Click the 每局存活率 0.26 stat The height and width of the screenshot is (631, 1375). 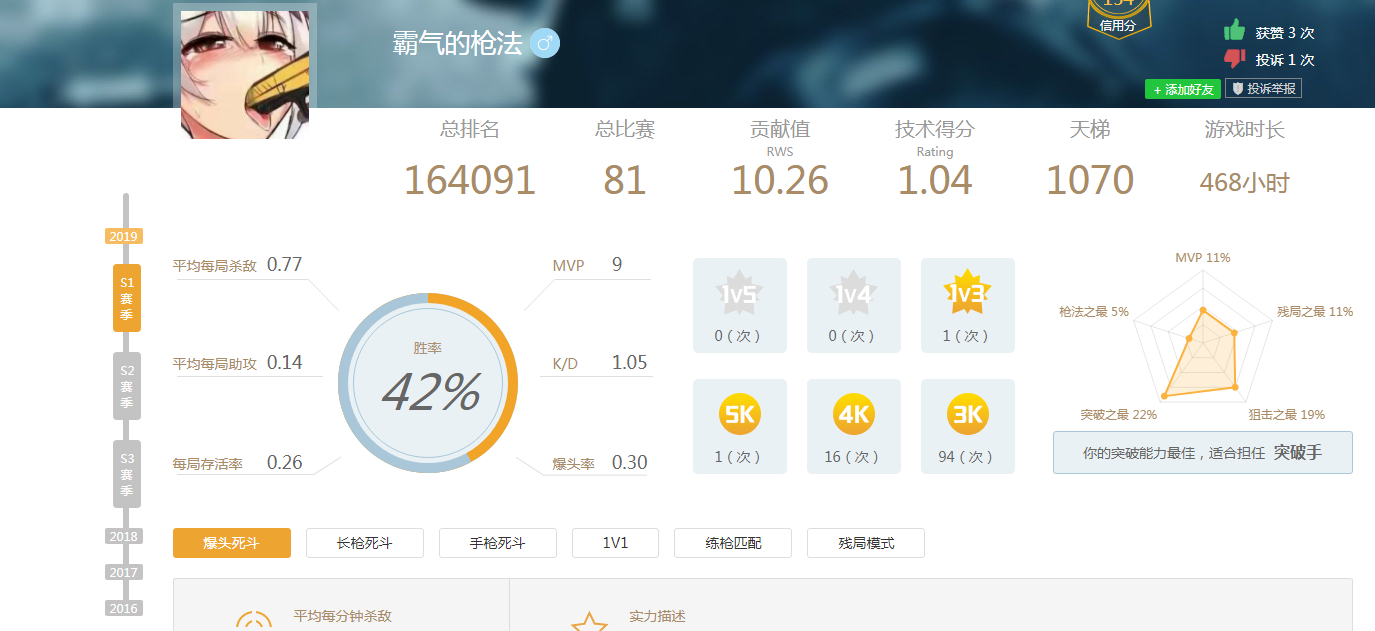[x=237, y=463]
